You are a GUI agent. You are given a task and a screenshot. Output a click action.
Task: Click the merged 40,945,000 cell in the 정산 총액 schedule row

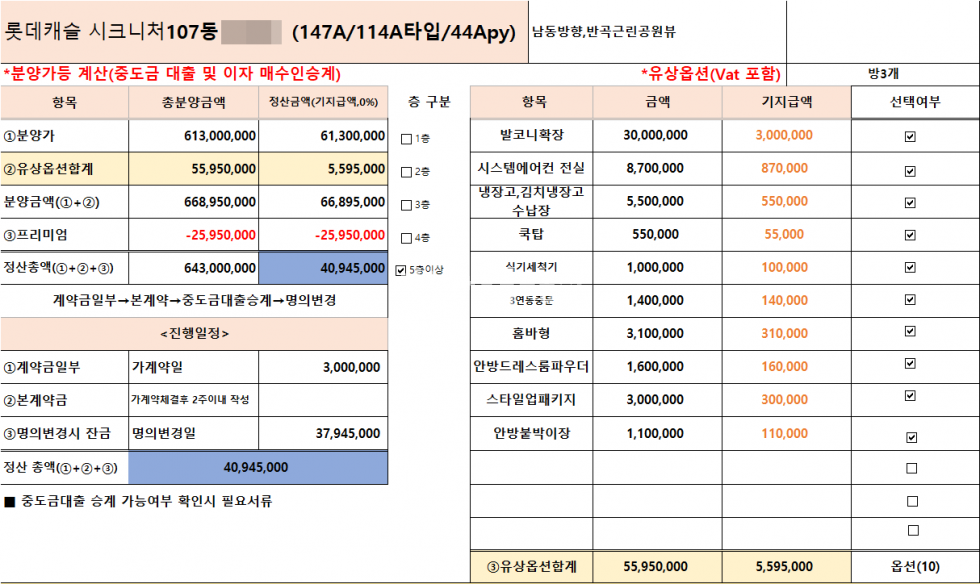[x=258, y=468]
